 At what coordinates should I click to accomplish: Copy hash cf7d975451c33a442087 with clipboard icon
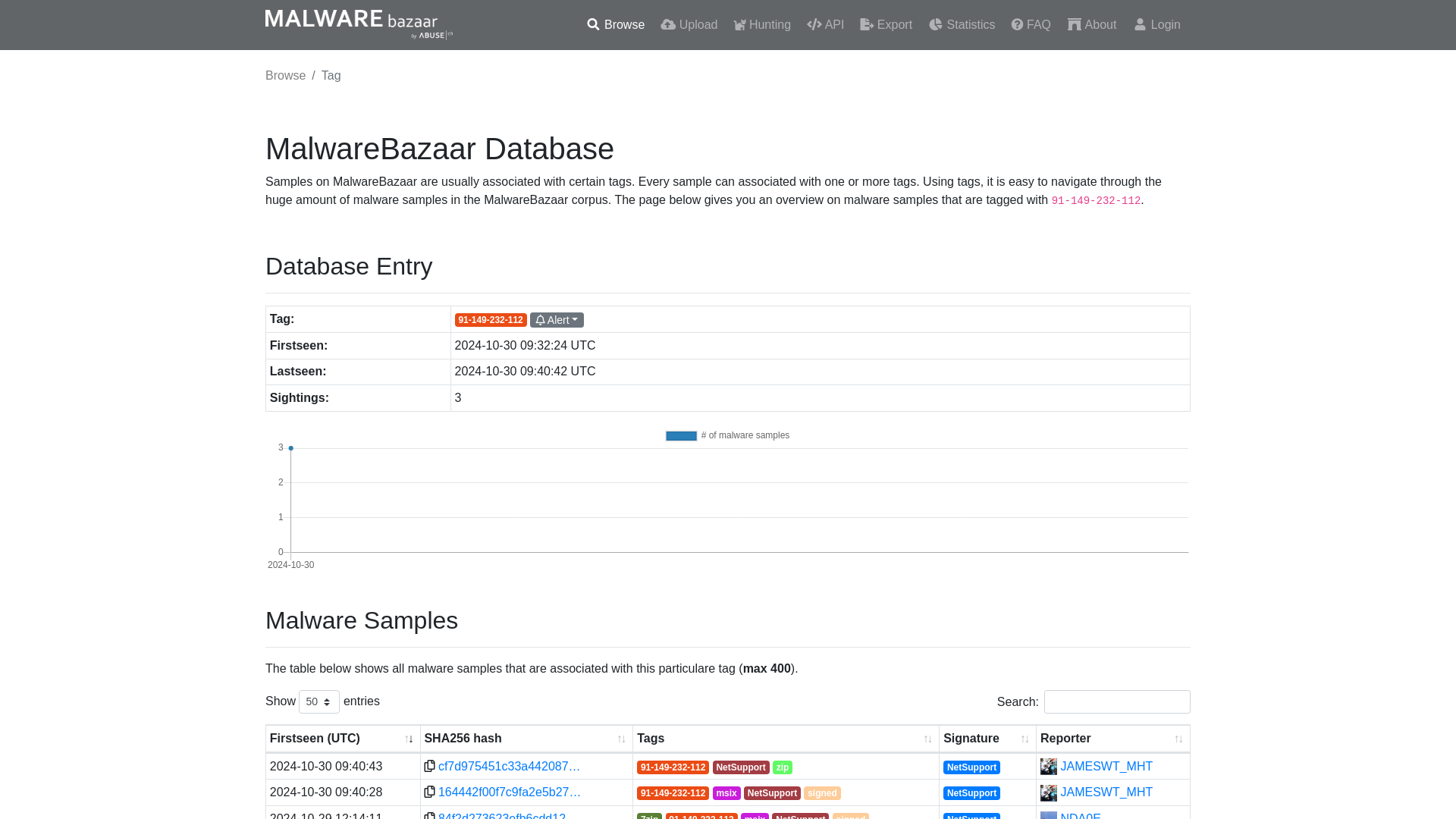point(429,766)
